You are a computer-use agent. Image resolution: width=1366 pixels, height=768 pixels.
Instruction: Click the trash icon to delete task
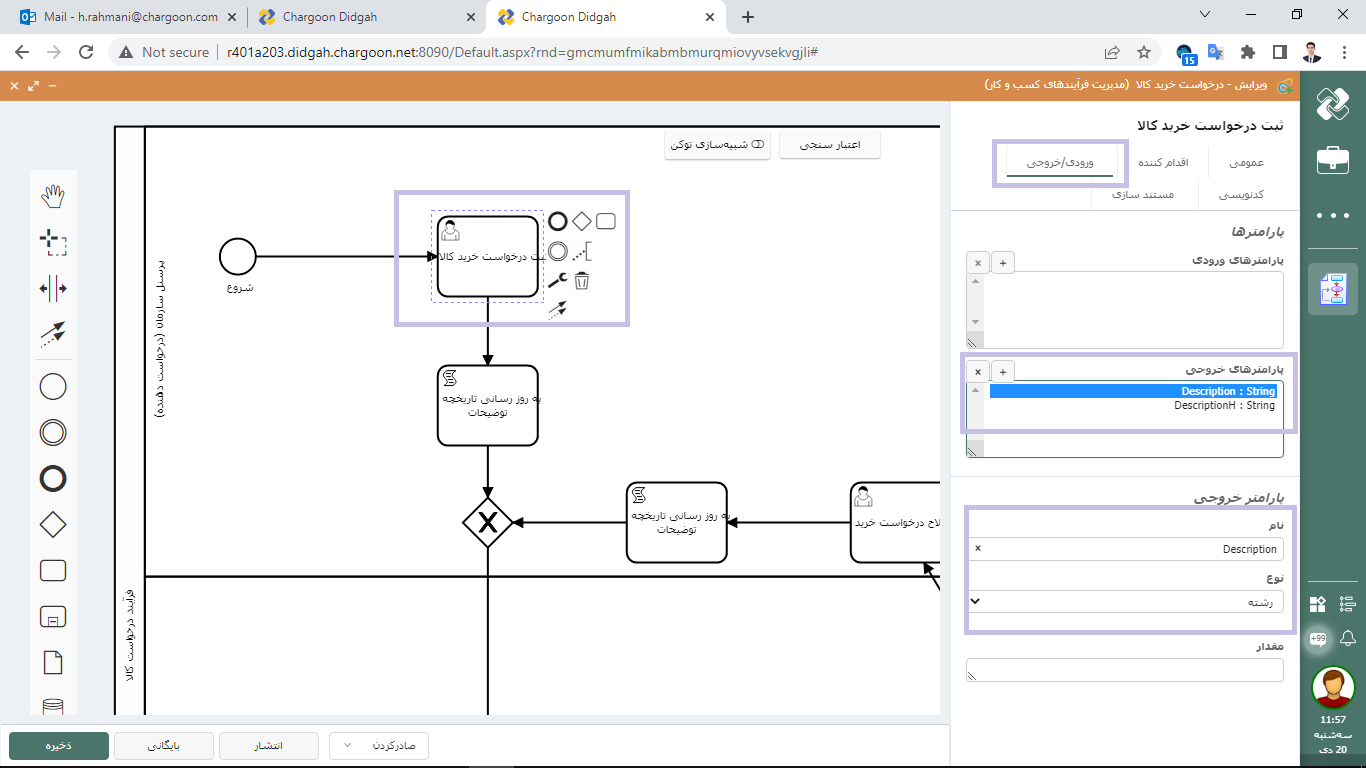582,281
